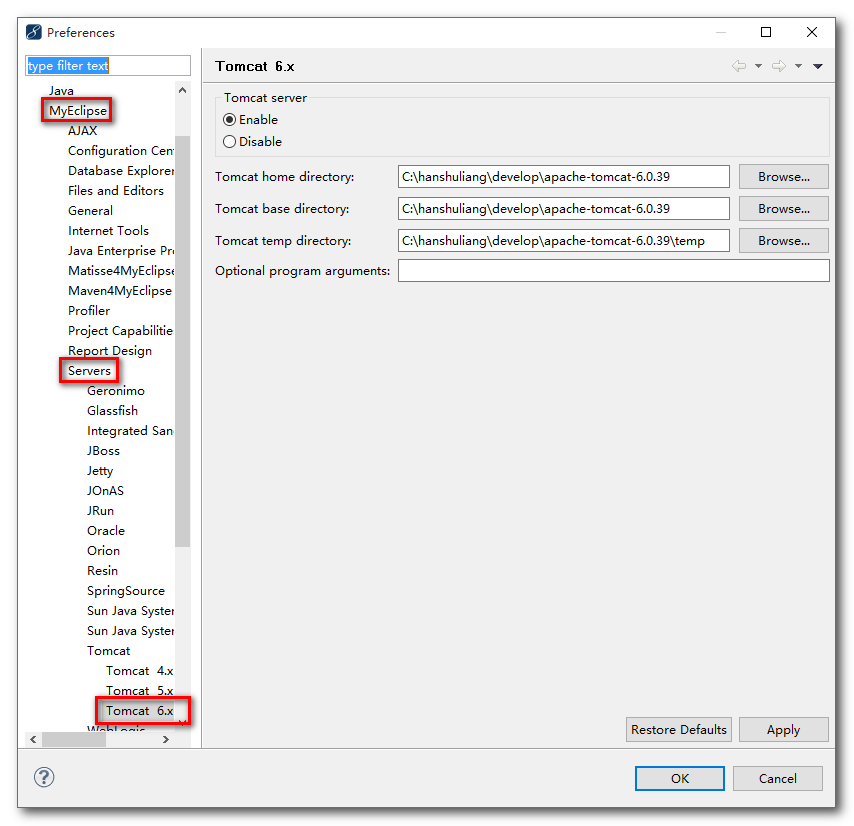
Task: Click the Tomcat base directory field
Action: [564, 209]
